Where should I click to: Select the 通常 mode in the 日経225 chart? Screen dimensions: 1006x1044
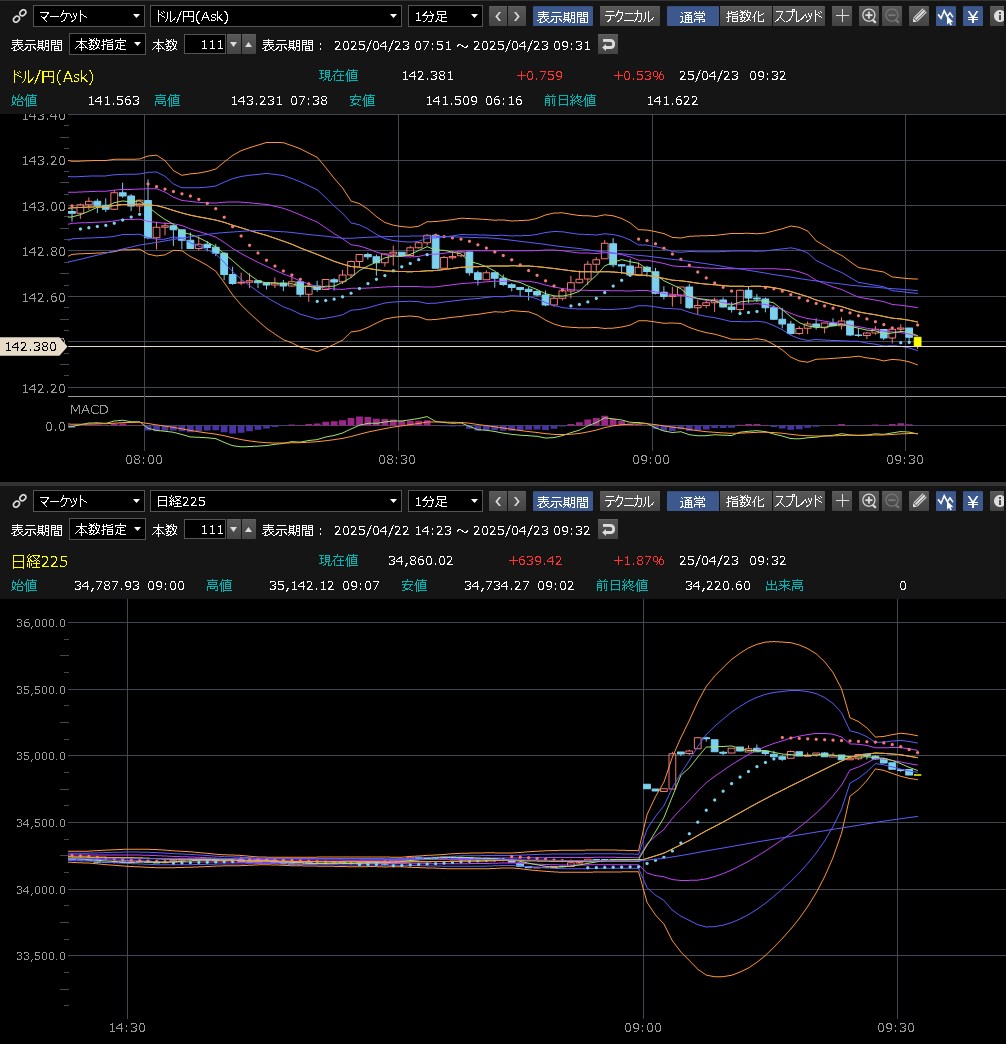click(692, 501)
